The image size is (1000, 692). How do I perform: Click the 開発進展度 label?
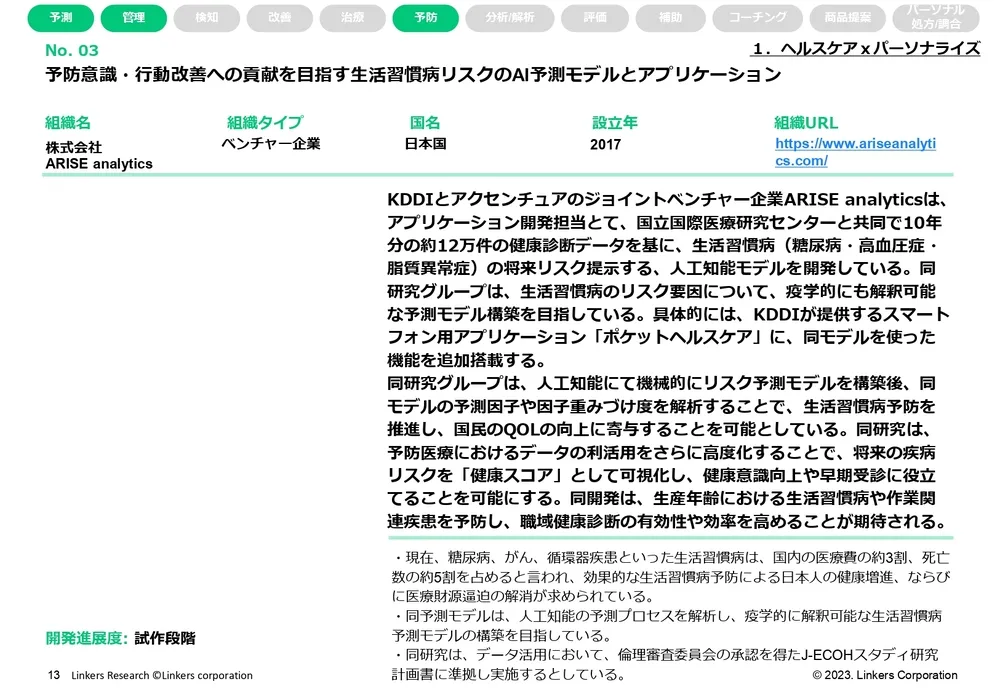[x=87, y=638]
